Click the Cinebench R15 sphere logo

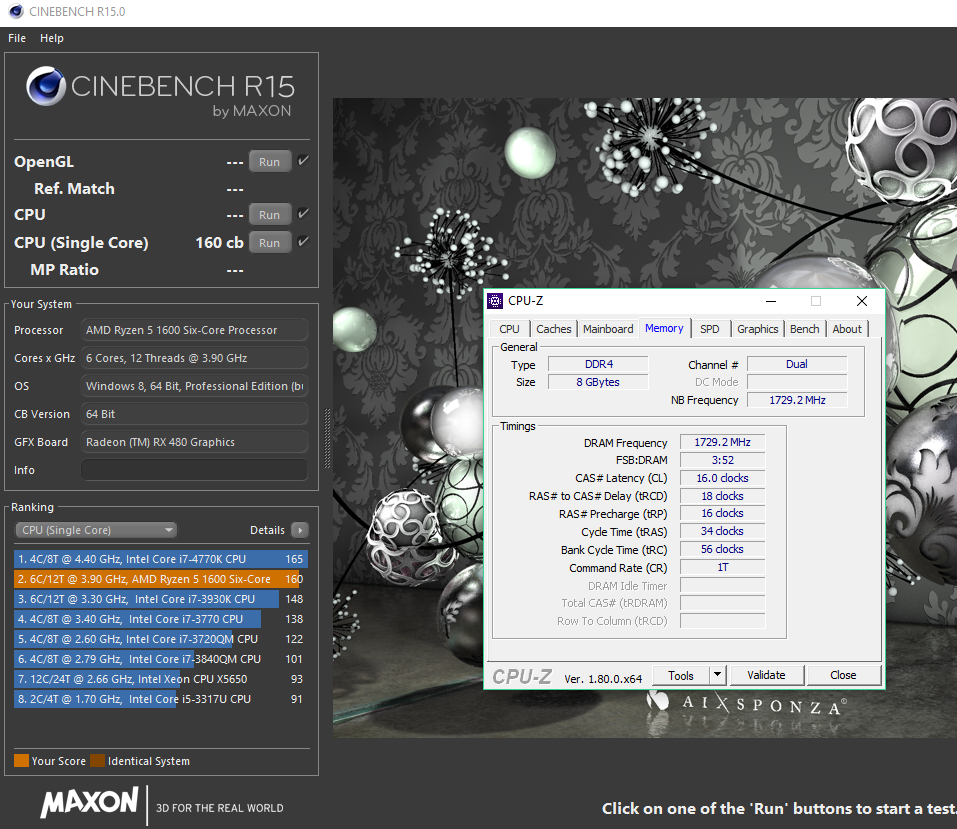46,87
